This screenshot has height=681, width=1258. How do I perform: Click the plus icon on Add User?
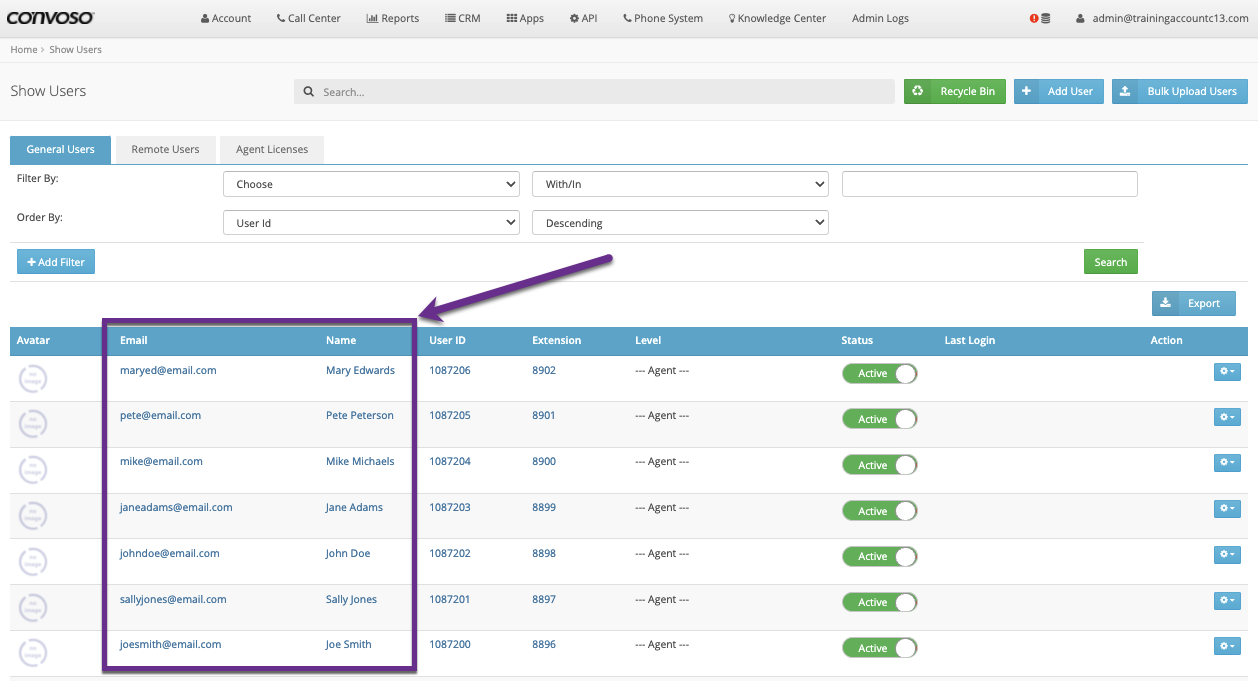[1027, 91]
